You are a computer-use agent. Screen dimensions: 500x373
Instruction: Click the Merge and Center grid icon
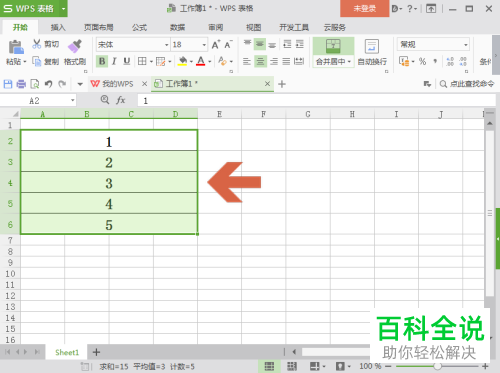click(x=333, y=46)
